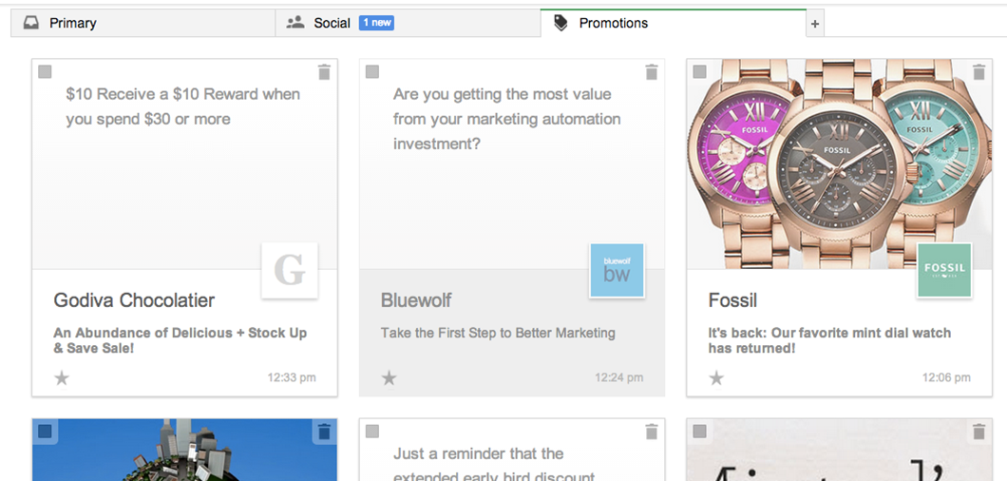Trash the Bluewolf marketing email card

[652, 72]
